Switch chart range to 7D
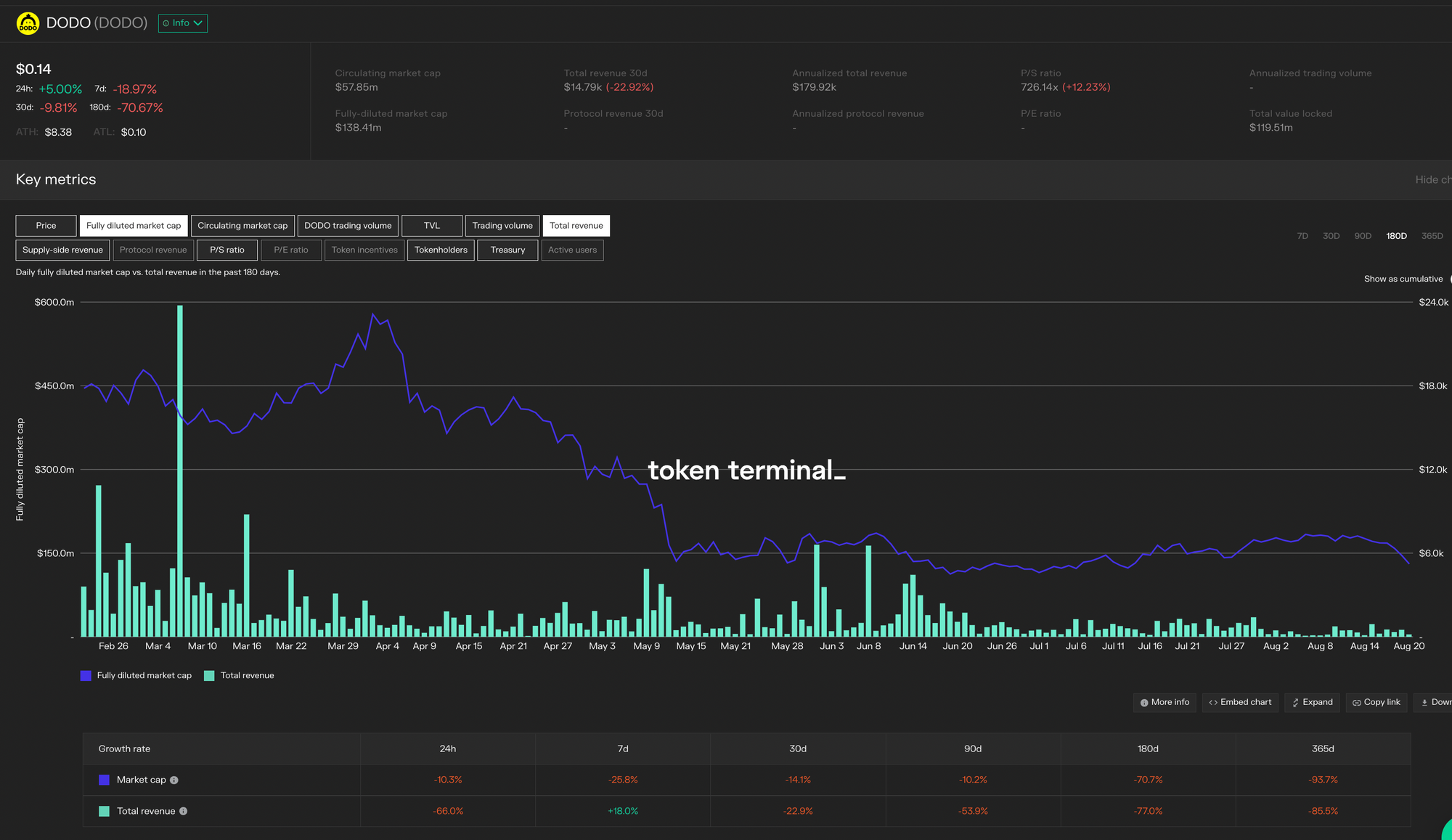Image resolution: width=1452 pixels, height=840 pixels. [x=1302, y=236]
